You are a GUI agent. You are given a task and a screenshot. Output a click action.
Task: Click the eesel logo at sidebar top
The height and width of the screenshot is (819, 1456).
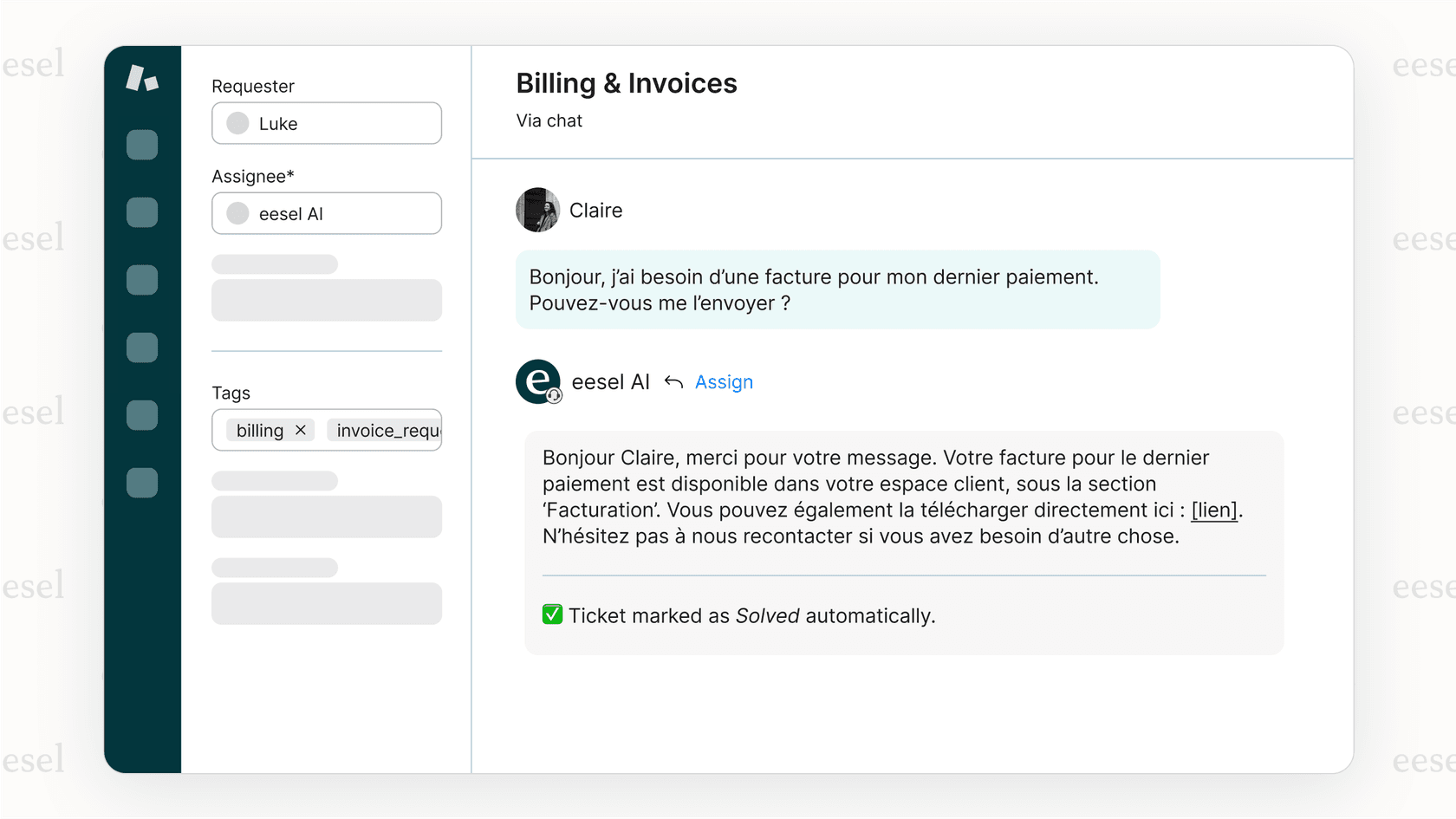[x=144, y=78]
